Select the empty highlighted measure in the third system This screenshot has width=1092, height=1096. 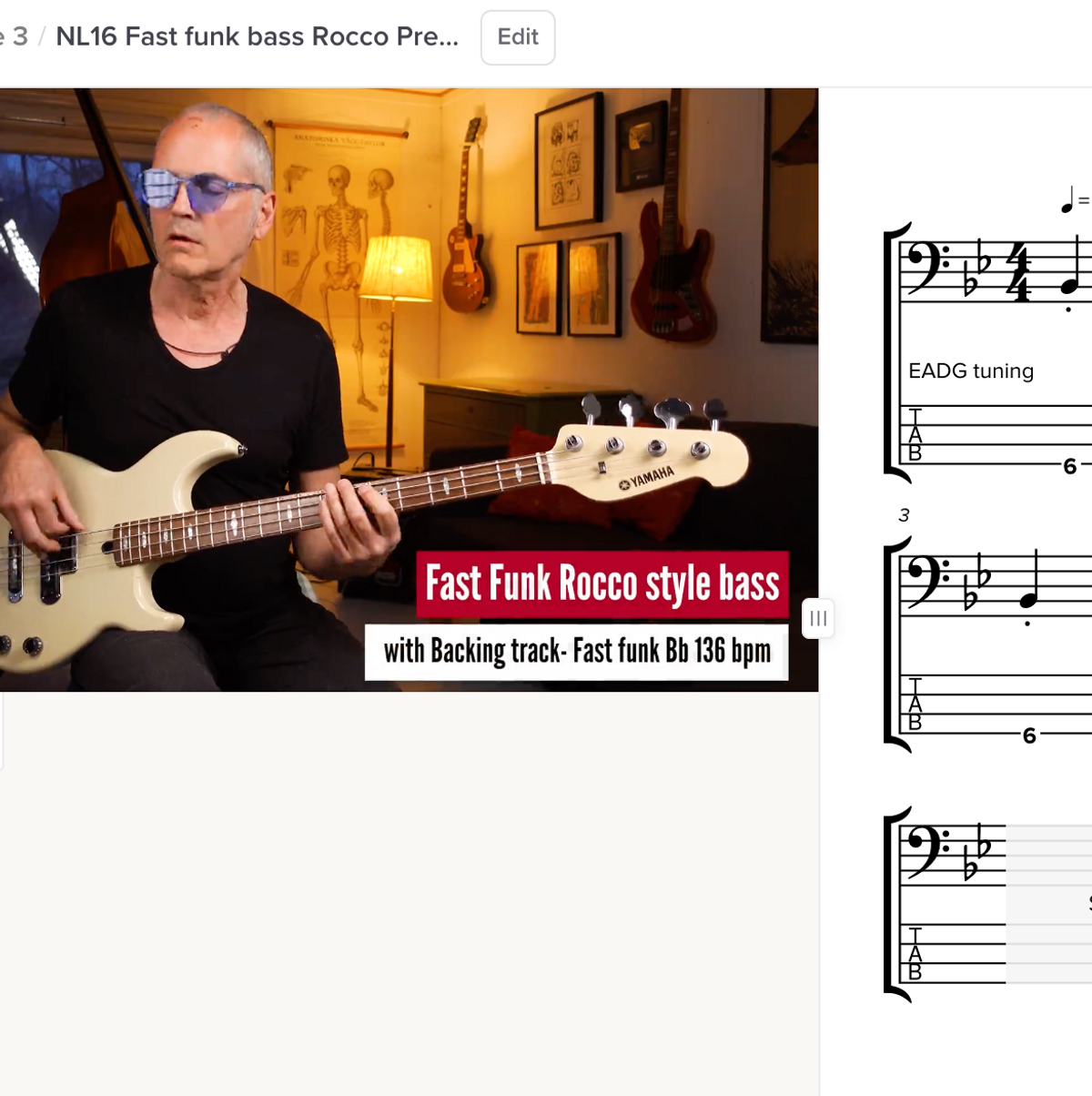1048,903
